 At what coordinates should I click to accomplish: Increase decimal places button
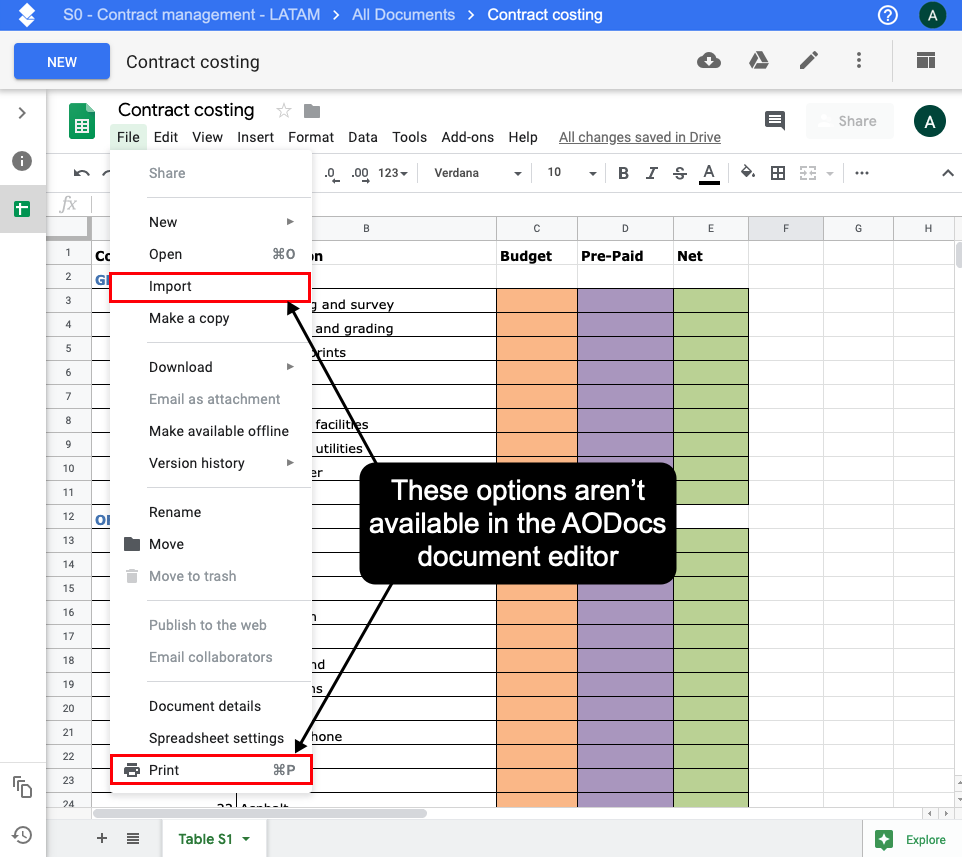pos(360,174)
